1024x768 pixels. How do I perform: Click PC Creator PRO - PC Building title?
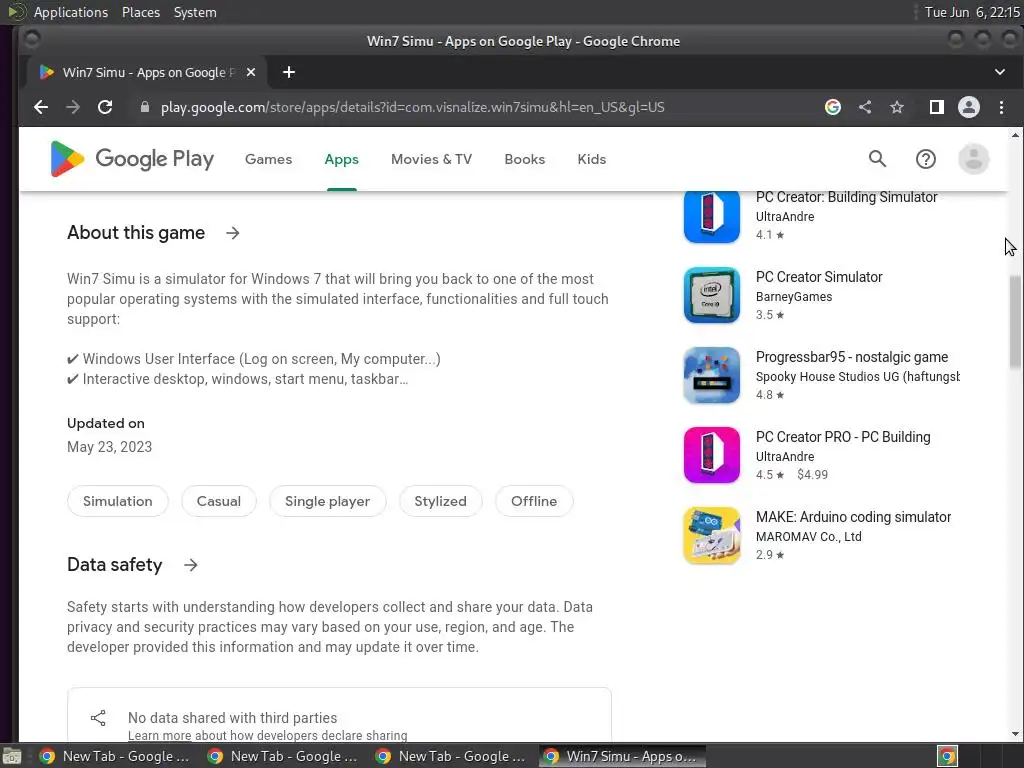pos(843,437)
